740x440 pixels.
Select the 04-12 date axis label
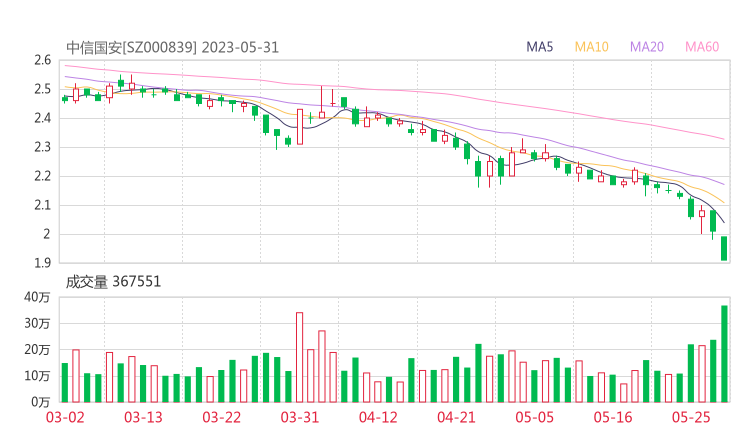[378, 417]
